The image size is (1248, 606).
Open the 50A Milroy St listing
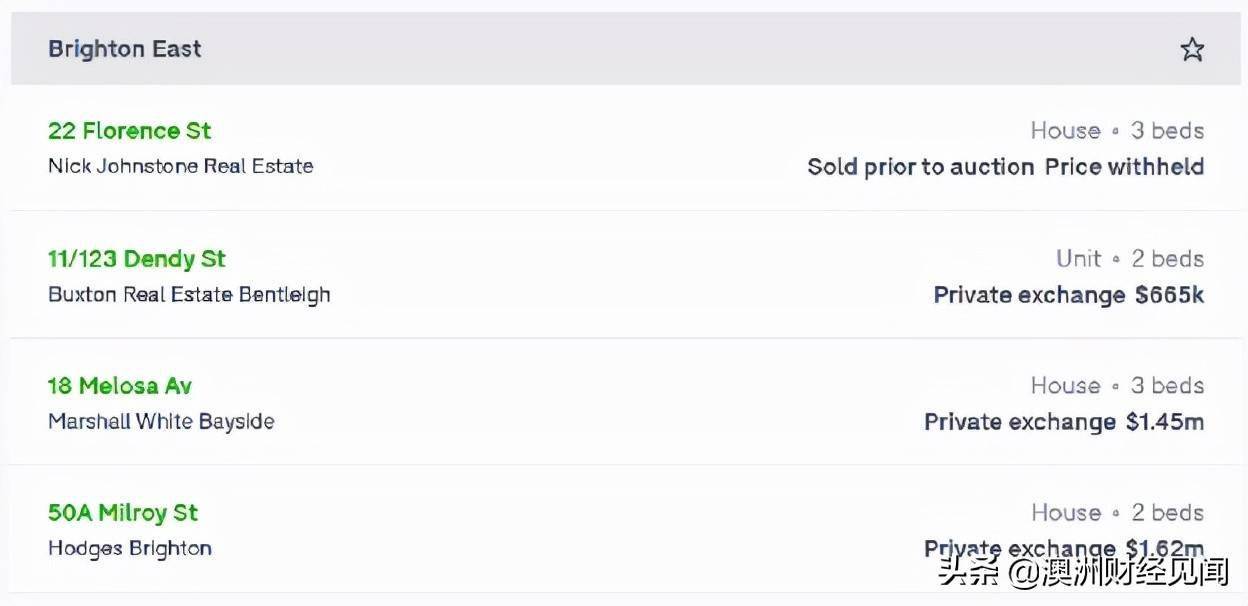pyautogui.click(x=123, y=513)
